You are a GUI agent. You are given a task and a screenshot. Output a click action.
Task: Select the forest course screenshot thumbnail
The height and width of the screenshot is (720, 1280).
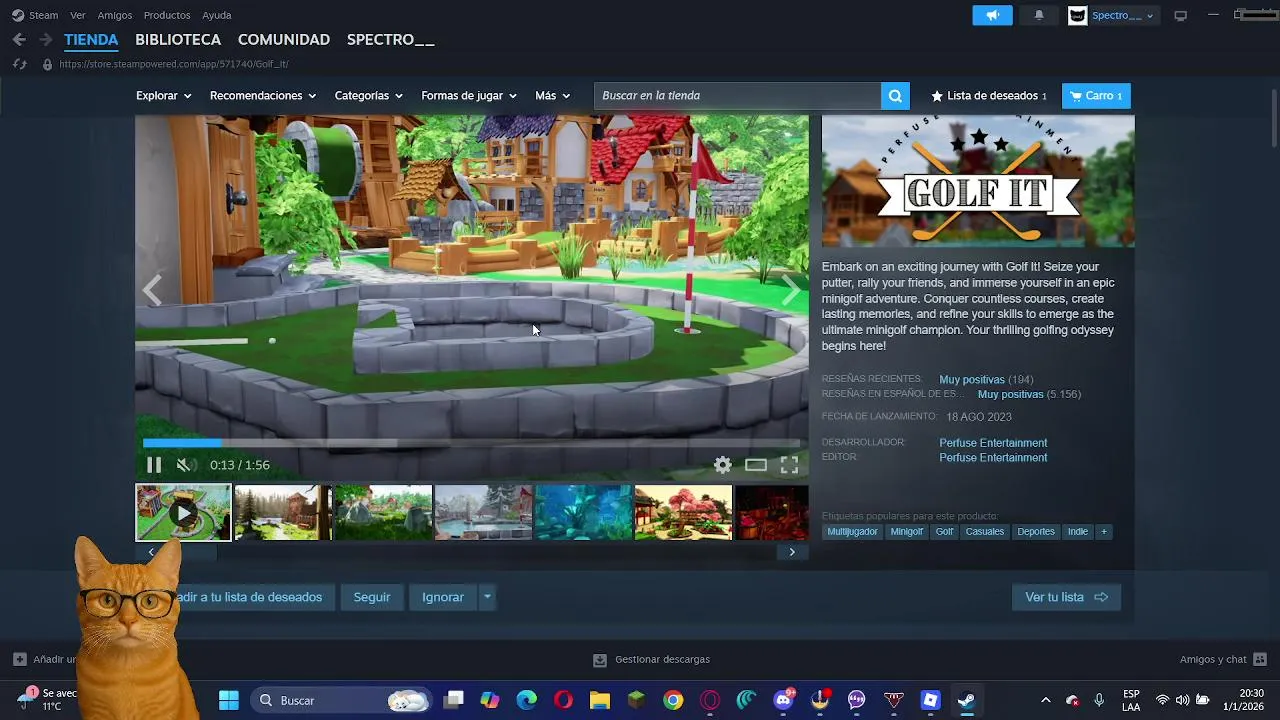click(x=282, y=513)
